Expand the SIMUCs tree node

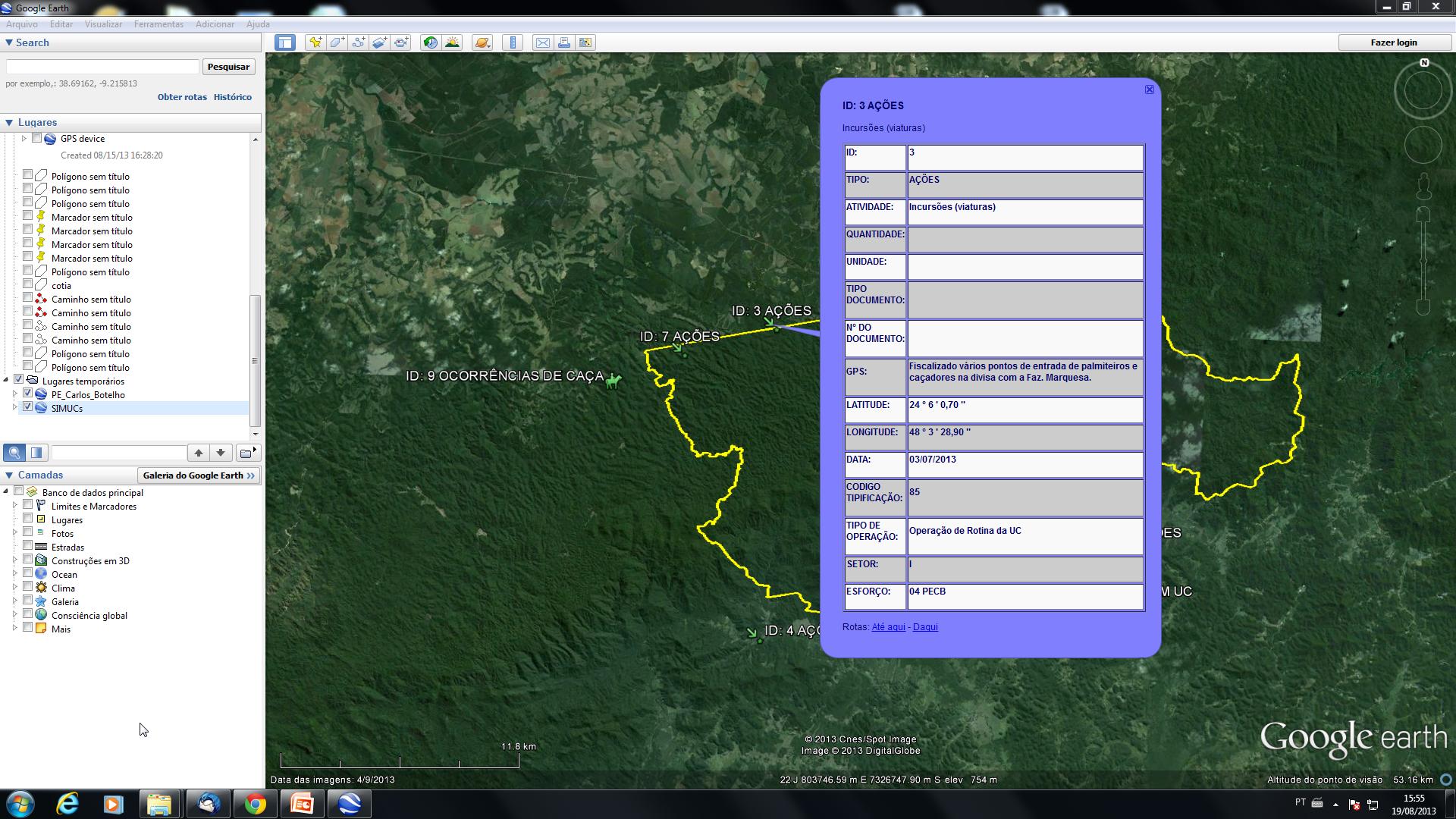(14, 408)
